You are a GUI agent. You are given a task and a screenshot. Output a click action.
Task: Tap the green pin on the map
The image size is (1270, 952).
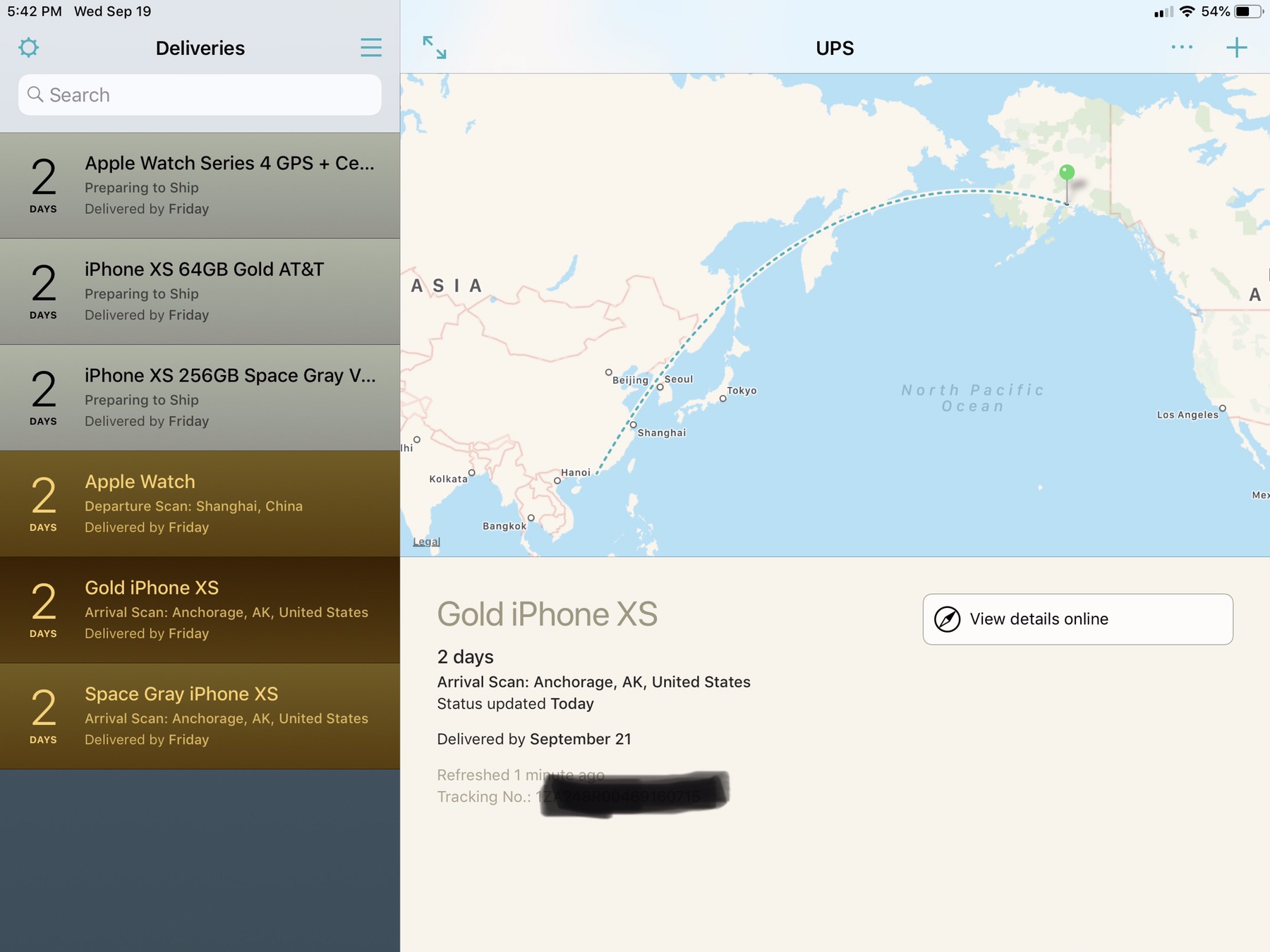pyautogui.click(x=1067, y=173)
